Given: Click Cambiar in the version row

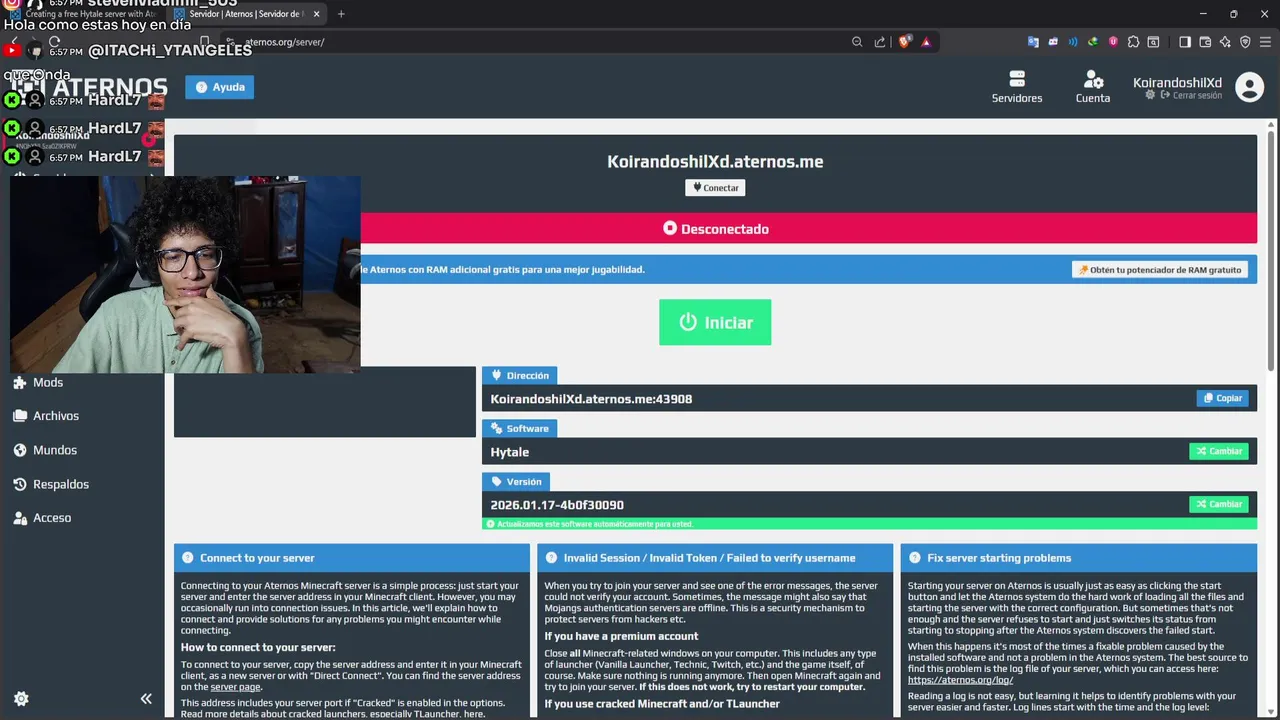Looking at the screenshot, I should pyautogui.click(x=1218, y=504).
